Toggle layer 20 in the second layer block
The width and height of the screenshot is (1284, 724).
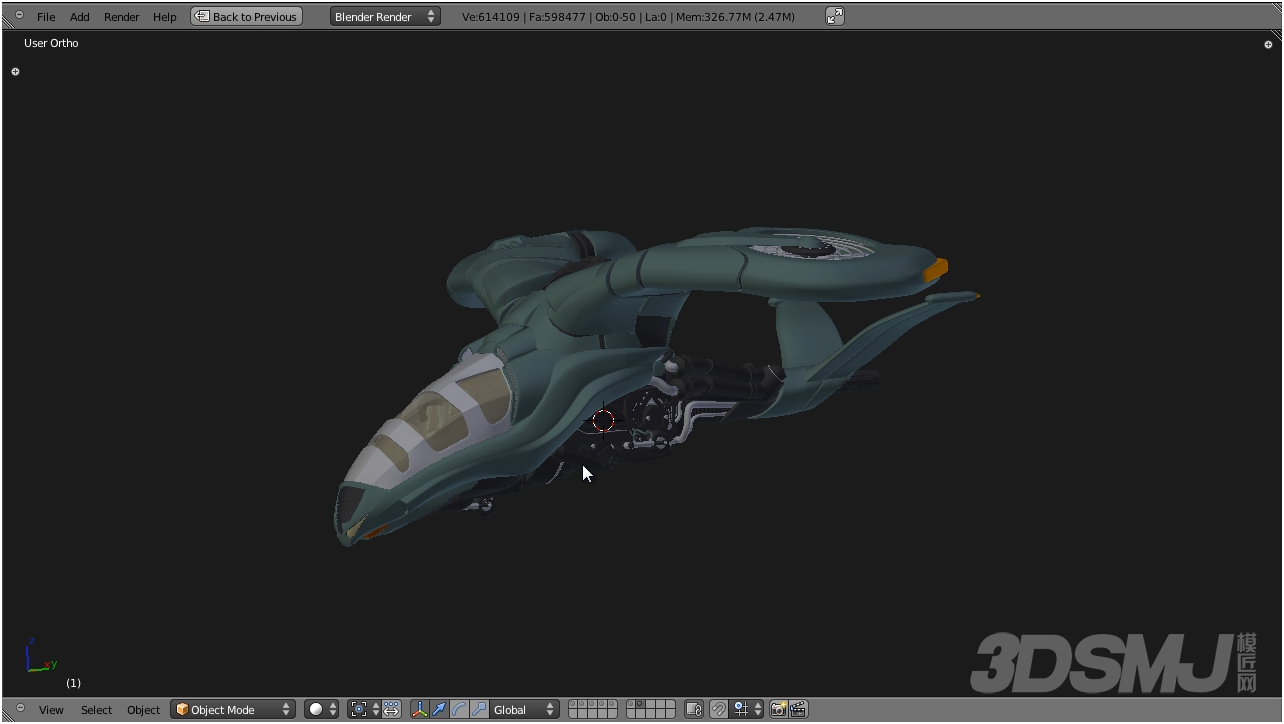tap(671, 714)
